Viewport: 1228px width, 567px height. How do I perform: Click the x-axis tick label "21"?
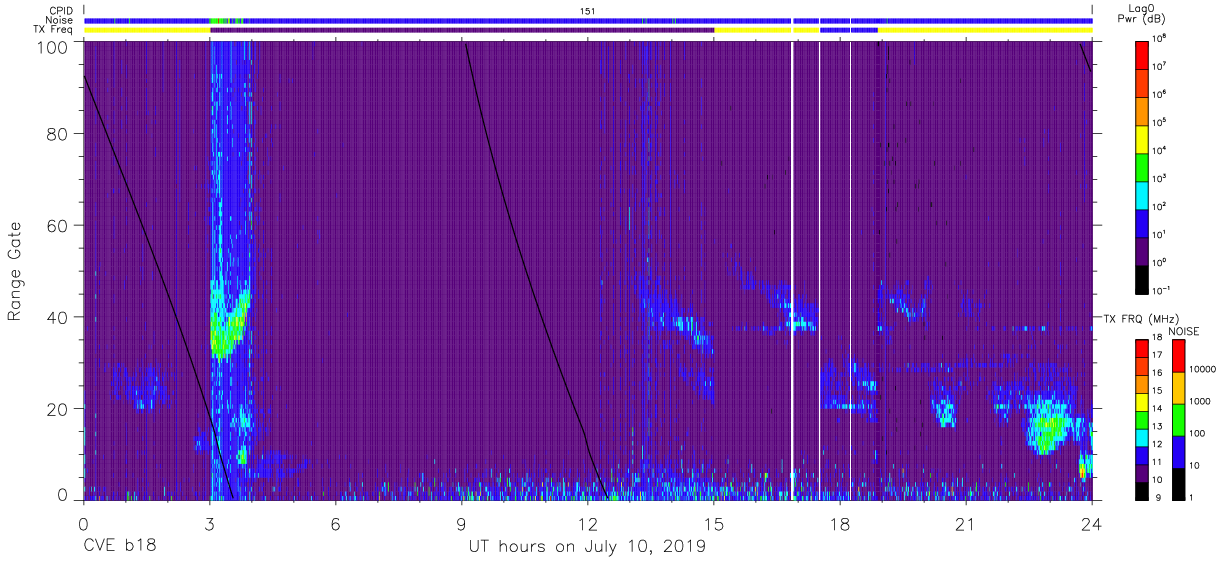point(966,524)
